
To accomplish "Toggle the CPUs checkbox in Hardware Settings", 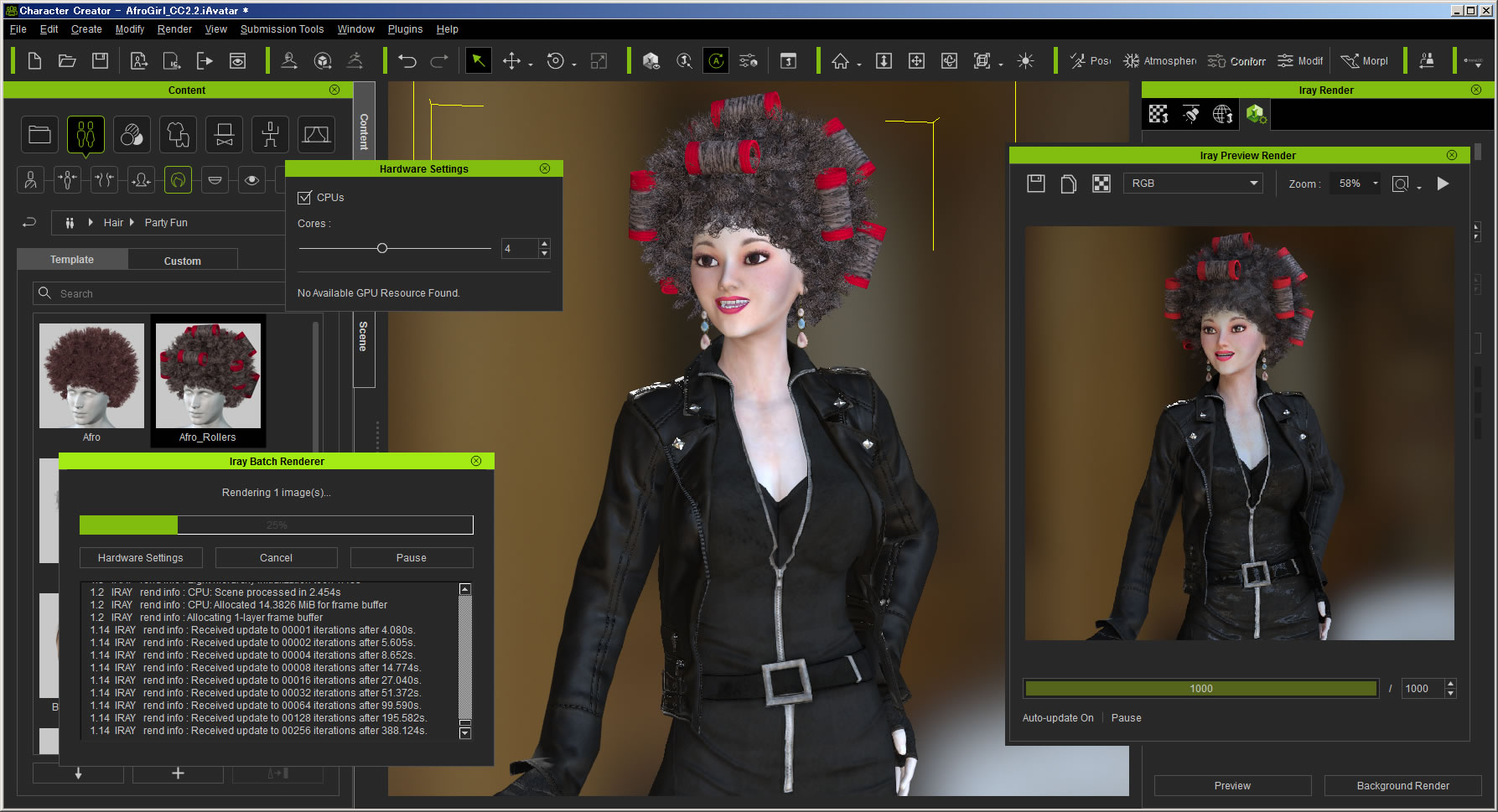I will point(304,198).
